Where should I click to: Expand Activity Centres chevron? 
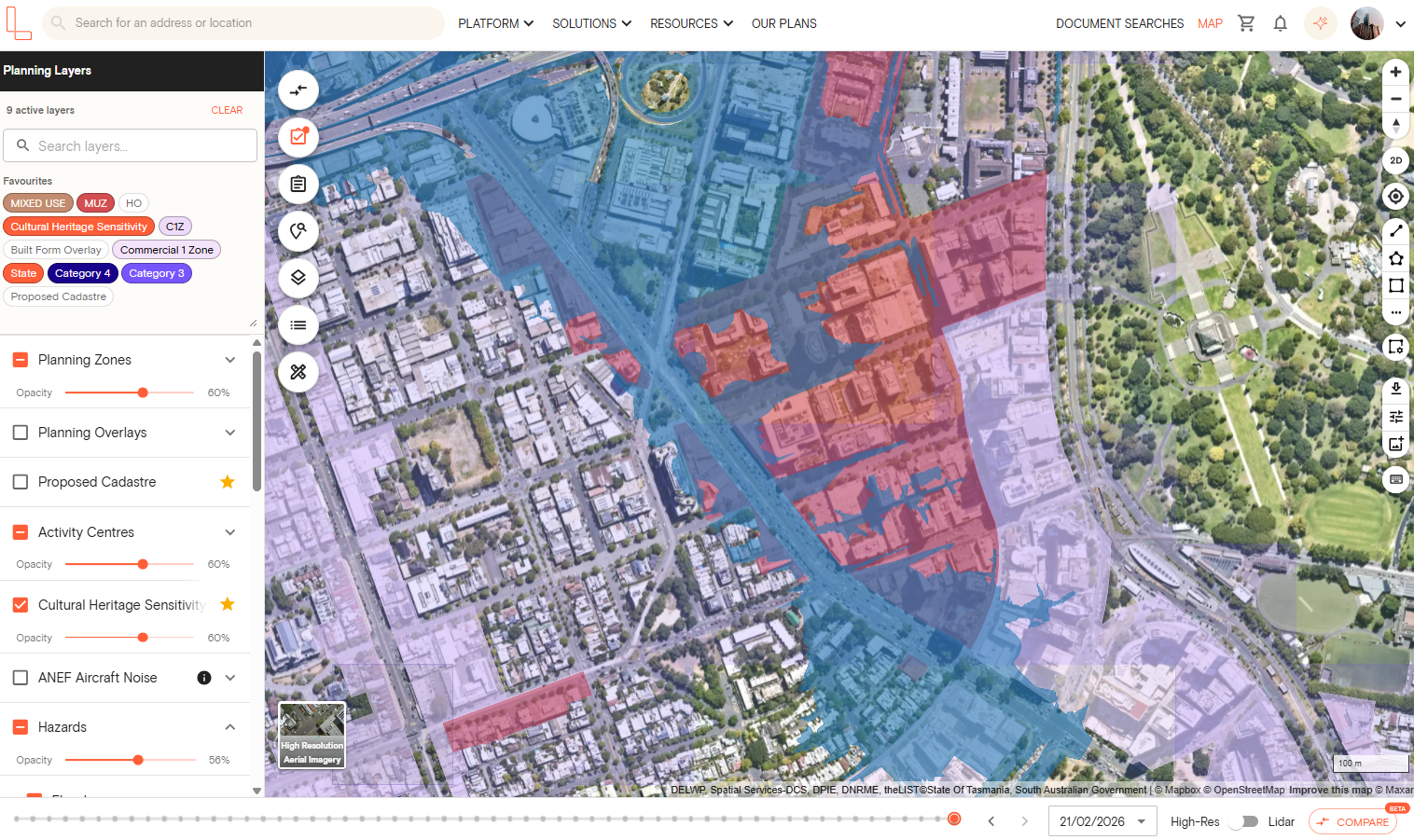[x=230, y=532]
